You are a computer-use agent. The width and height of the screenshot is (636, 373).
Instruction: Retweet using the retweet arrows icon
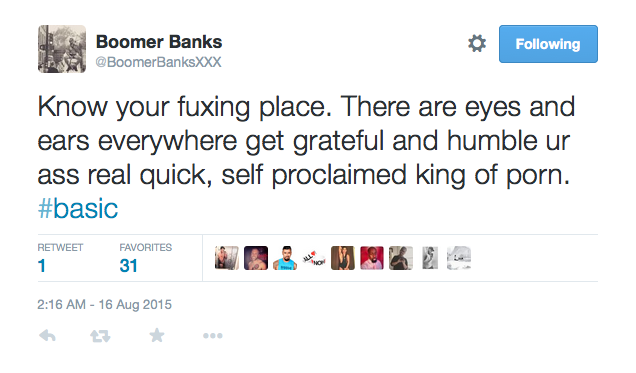(100, 336)
